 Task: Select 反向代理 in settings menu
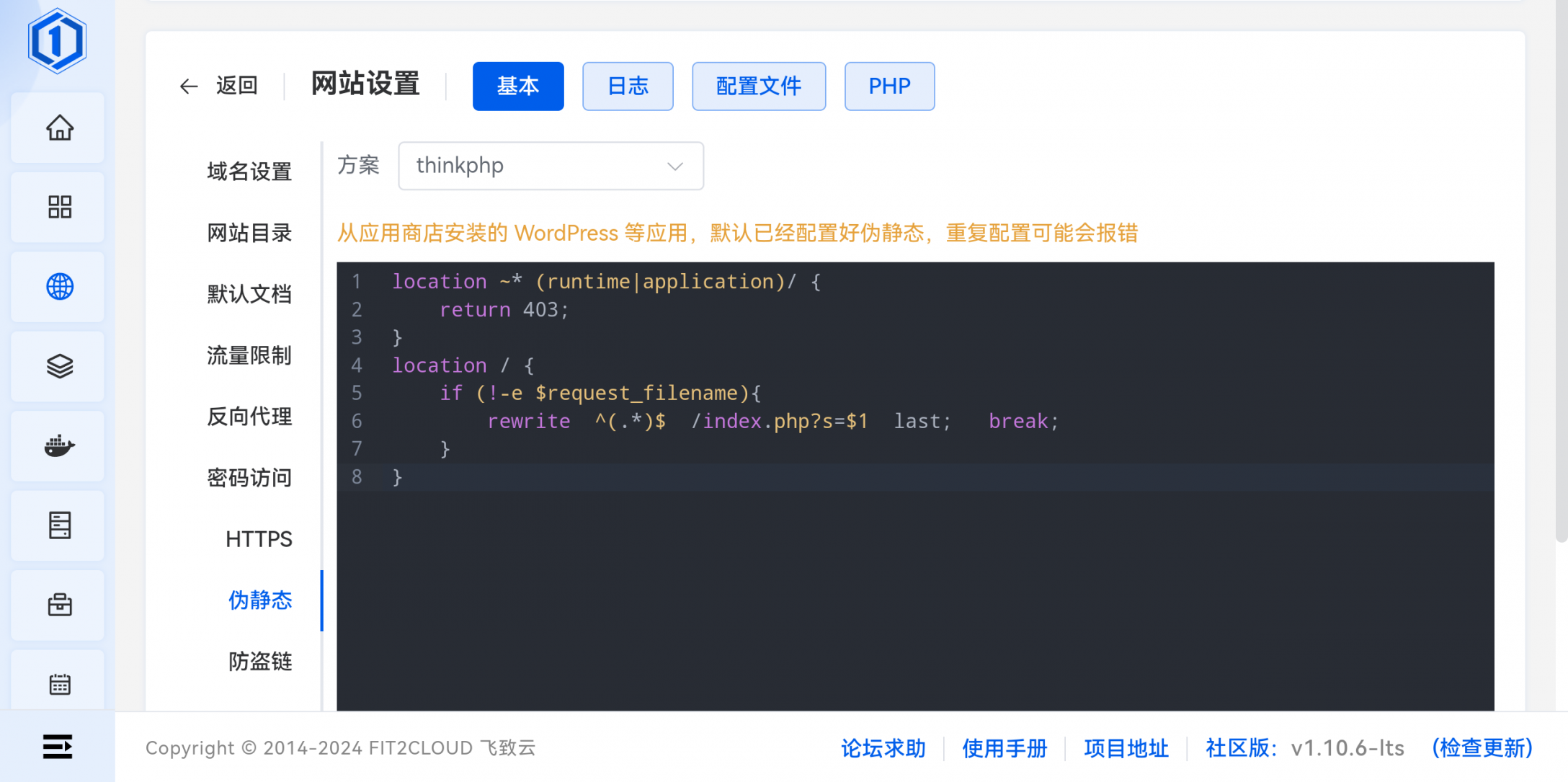[249, 417]
